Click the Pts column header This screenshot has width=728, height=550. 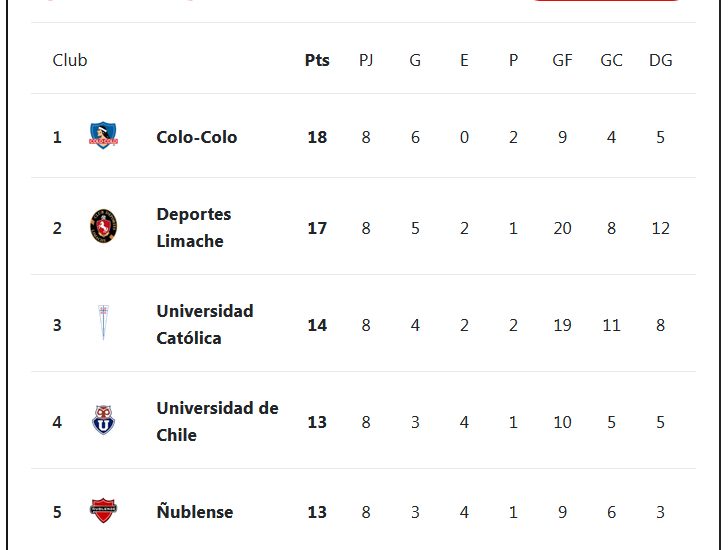(317, 60)
